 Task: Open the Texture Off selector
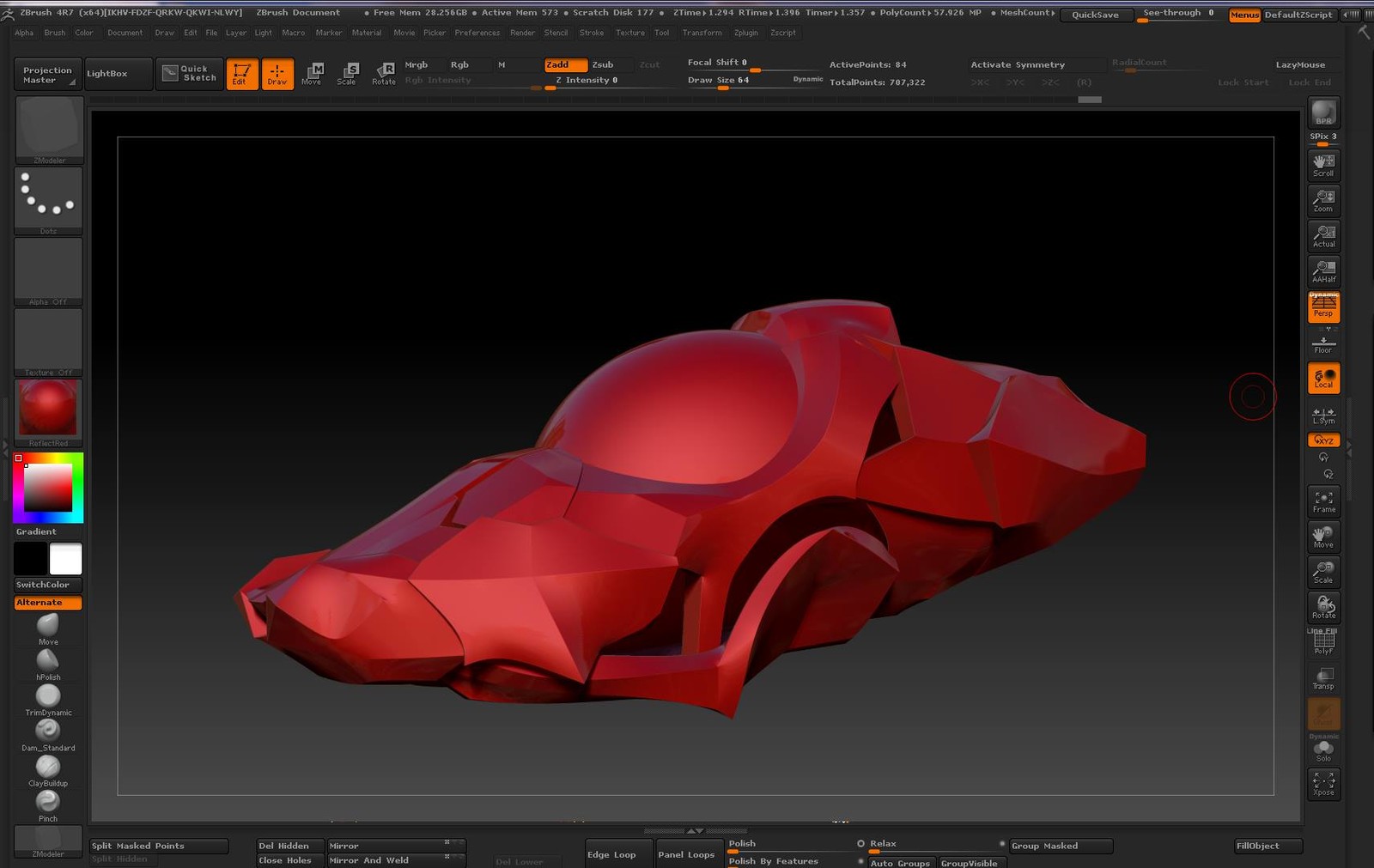point(49,343)
